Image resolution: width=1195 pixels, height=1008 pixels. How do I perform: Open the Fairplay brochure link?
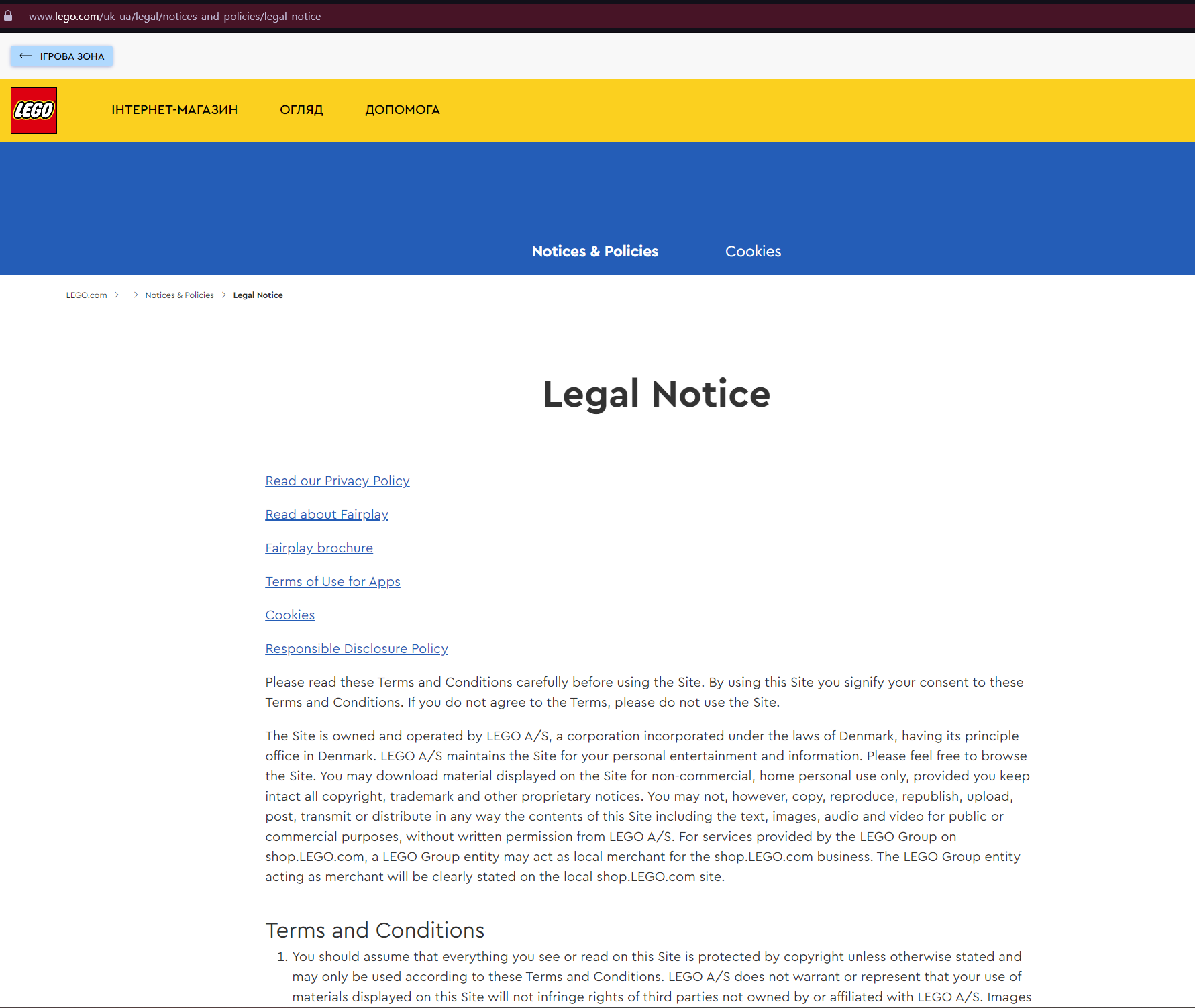point(319,548)
